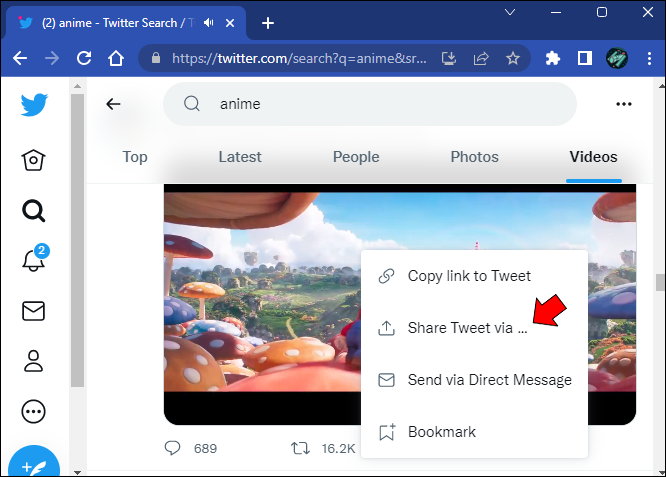
Task: Bookmark the page with star icon
Action: point(513,58)
